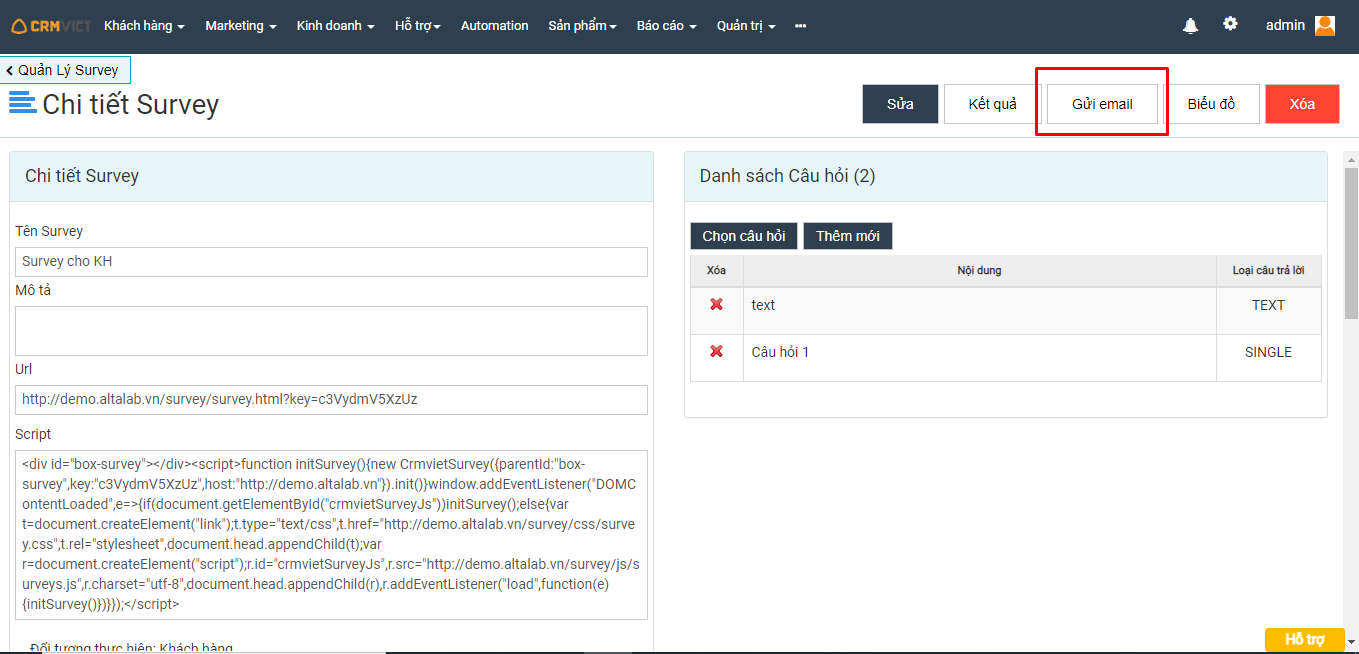Click the Loại câu trả lời column header
This screenshot has width=1359, height=654.
(x=1268, y=270)
